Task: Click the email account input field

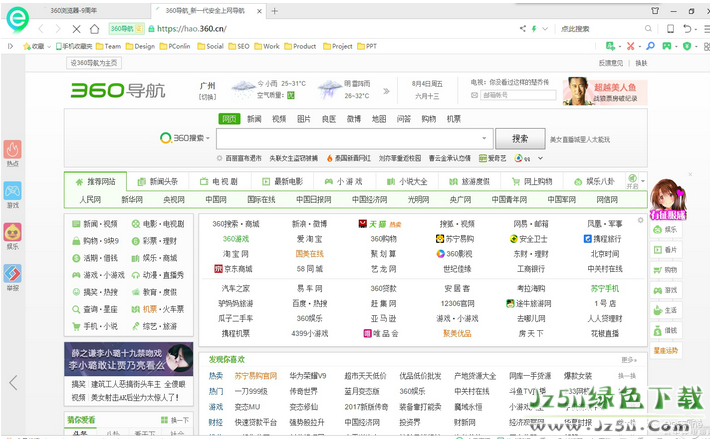Action: (518, 95)
